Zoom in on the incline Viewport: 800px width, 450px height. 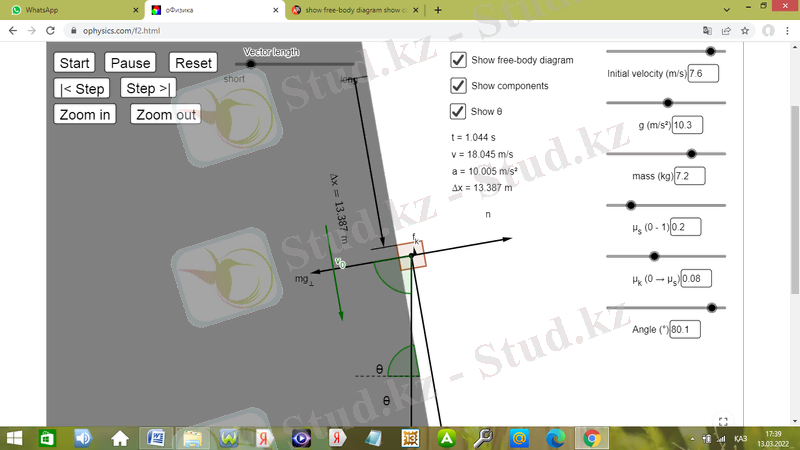tap(85, 114)
